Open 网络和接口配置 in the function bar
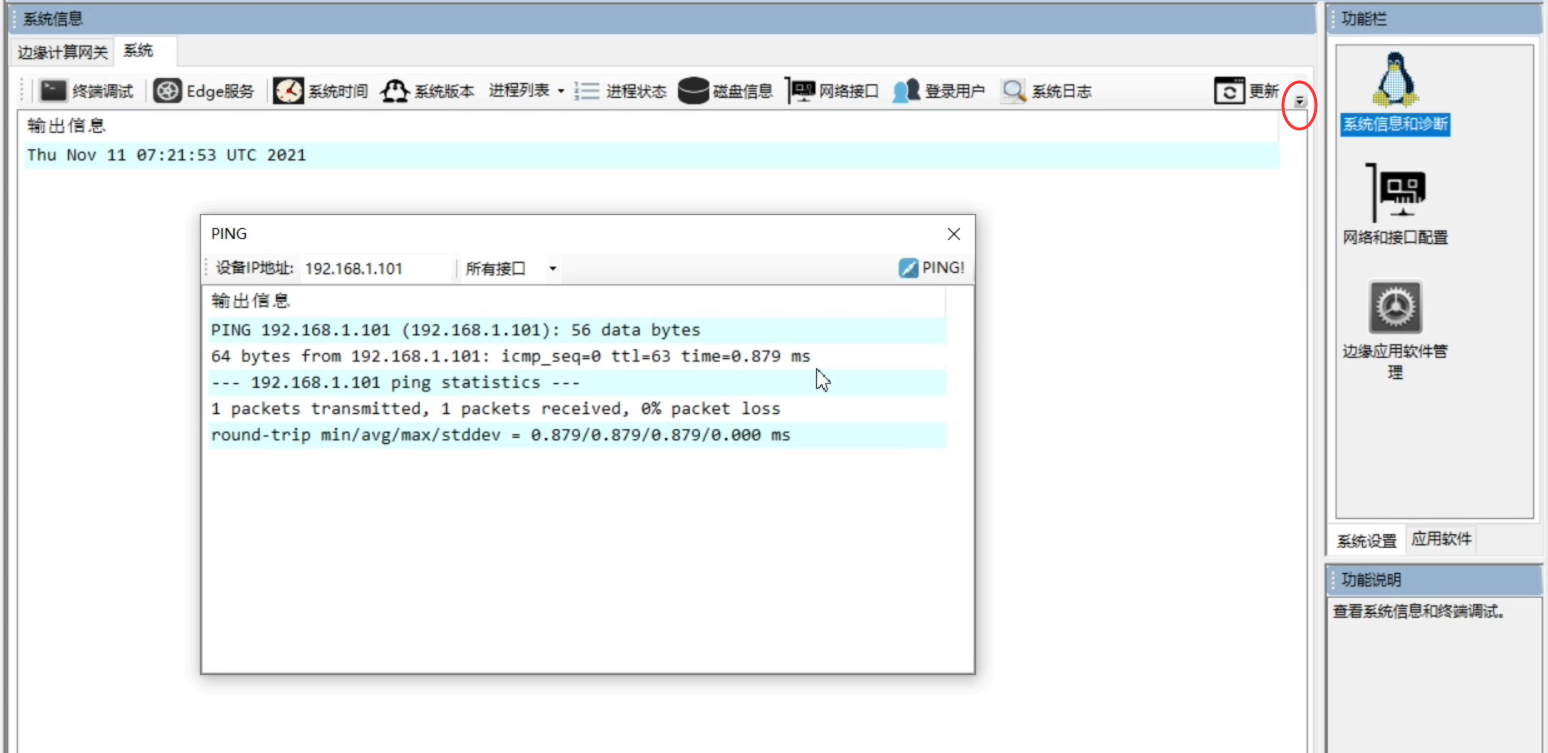1548x753 pixels. (1395, 205)
